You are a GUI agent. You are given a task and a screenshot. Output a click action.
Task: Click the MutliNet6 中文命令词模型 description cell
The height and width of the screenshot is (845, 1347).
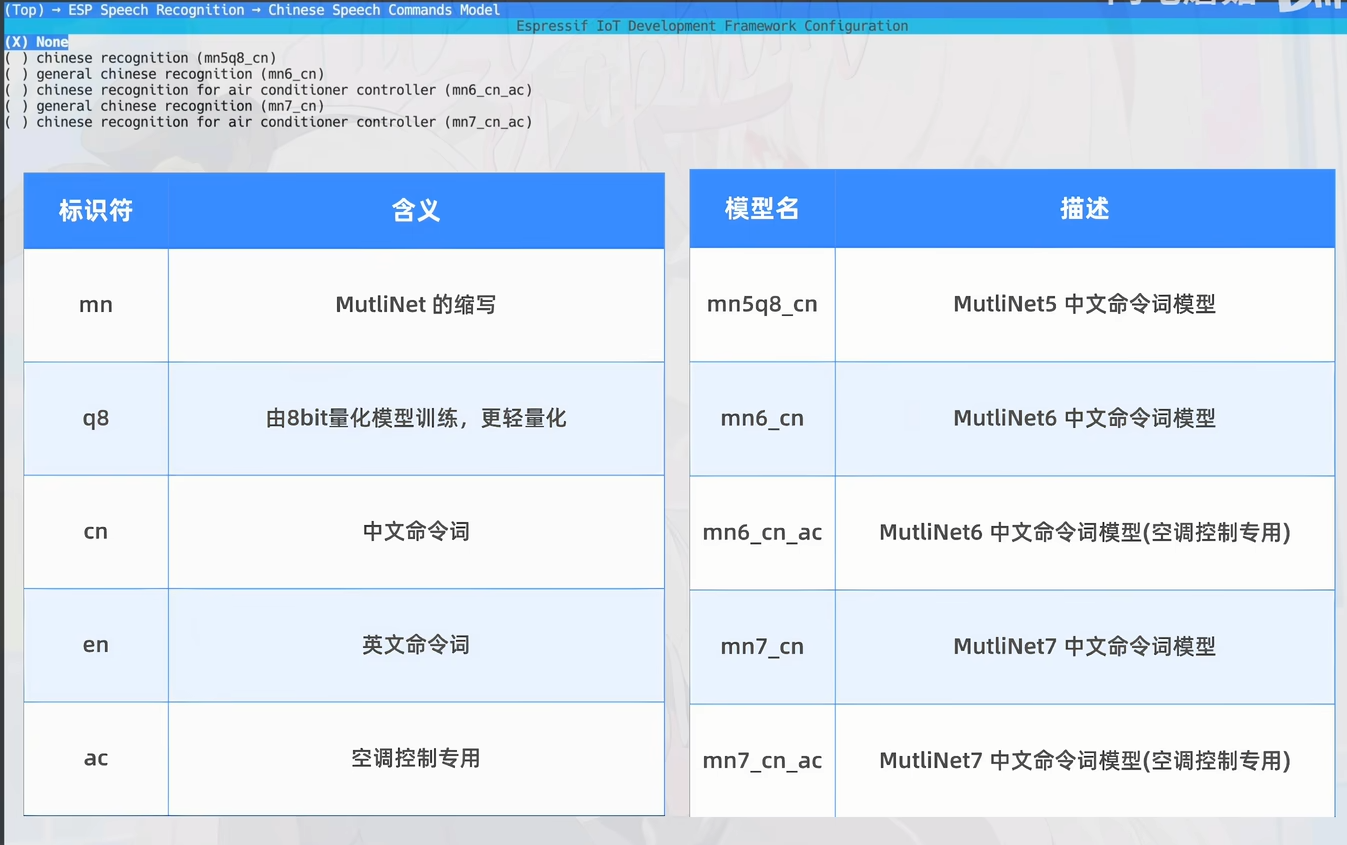pyautogui.click(x=1085, y=418)
